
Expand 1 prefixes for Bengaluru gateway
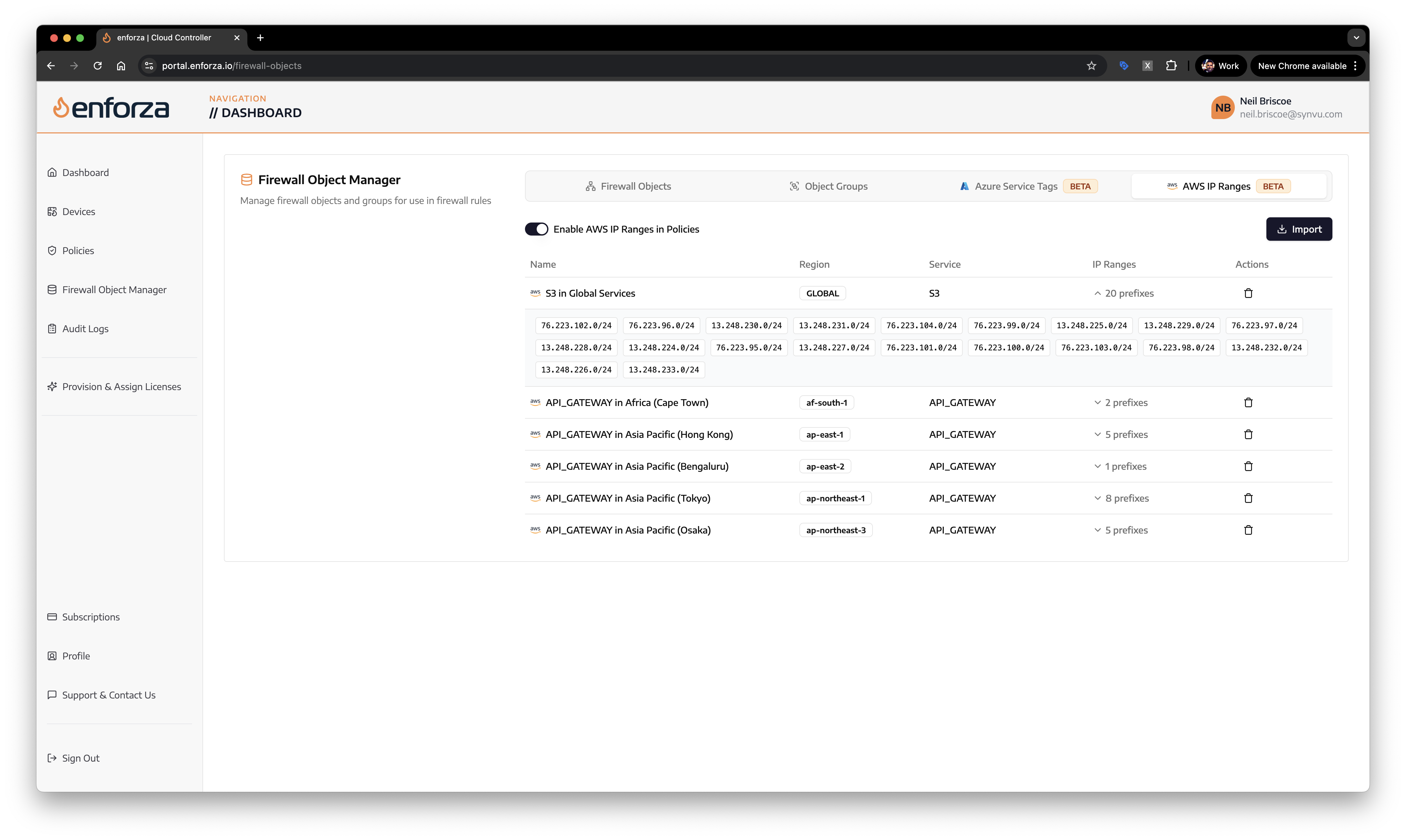pyautogui.click(x=1120, y=467)
